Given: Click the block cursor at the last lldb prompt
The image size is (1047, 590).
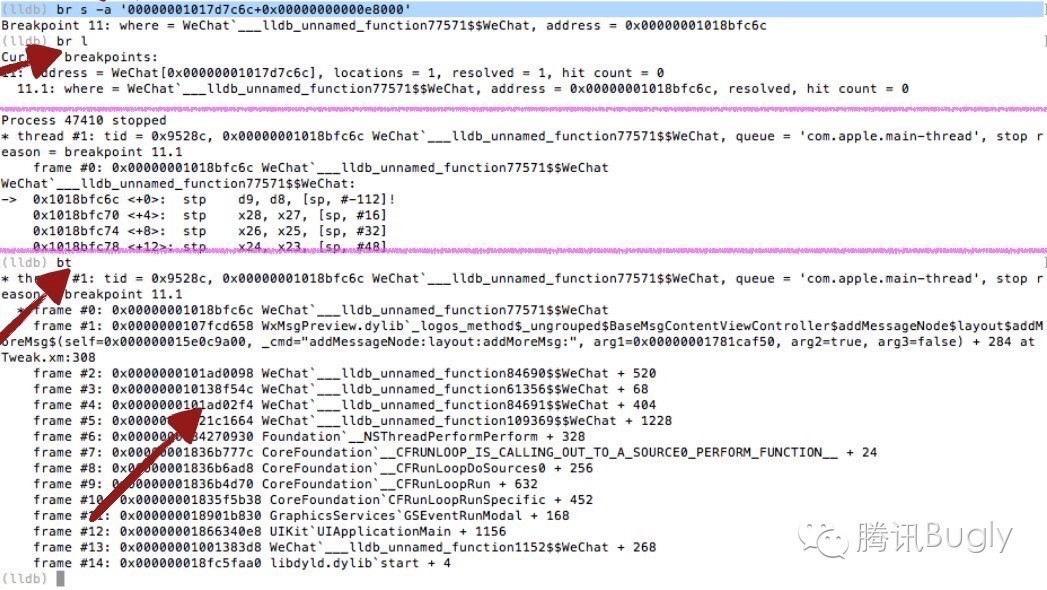Looking at the screenshot, I should 60,579.
